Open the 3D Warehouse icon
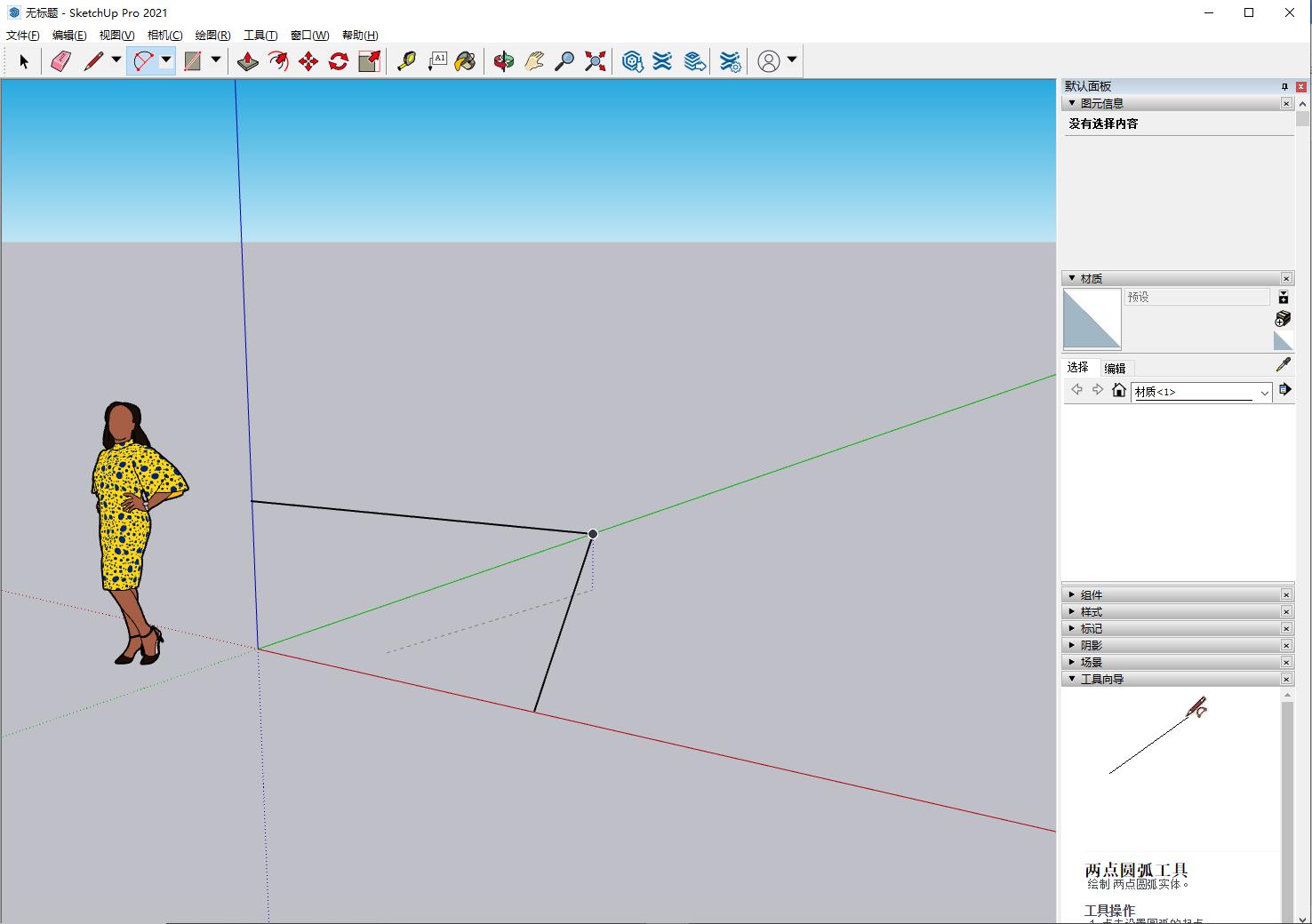The width and height of the screenshot is (1312, 924). (632, 61)
